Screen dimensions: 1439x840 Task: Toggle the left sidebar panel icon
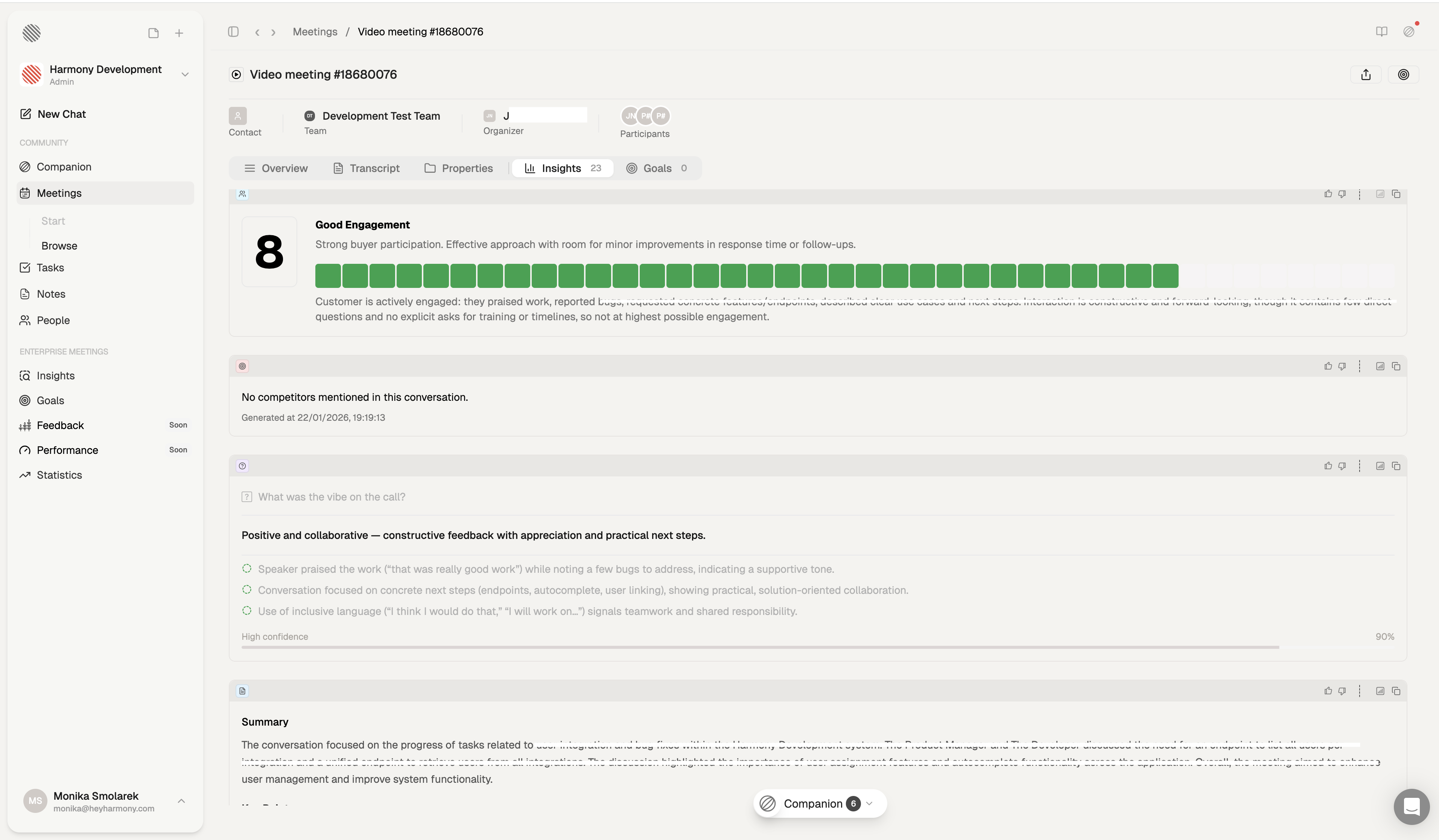point(233,32)
